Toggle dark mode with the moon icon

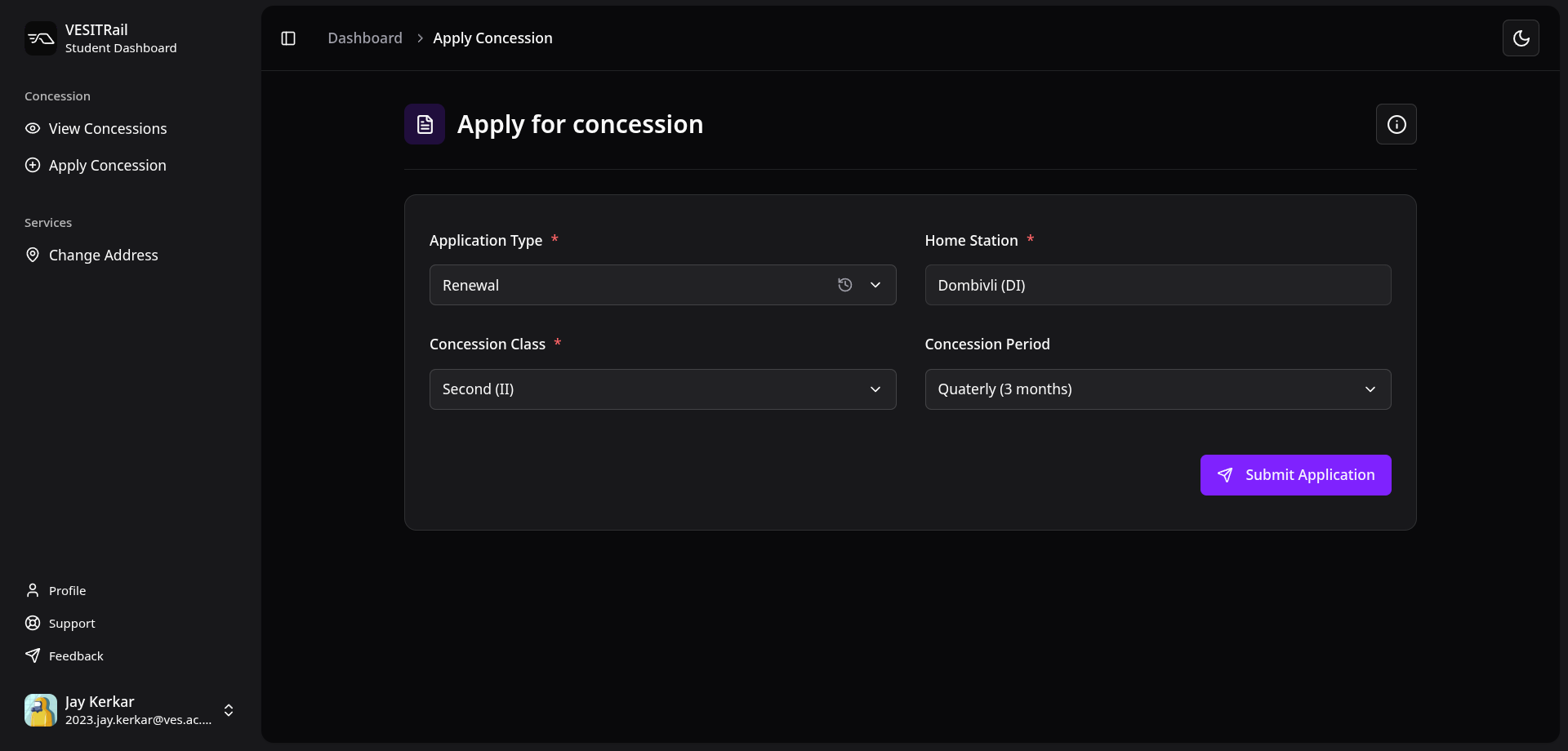click(x=1521, y=38)
